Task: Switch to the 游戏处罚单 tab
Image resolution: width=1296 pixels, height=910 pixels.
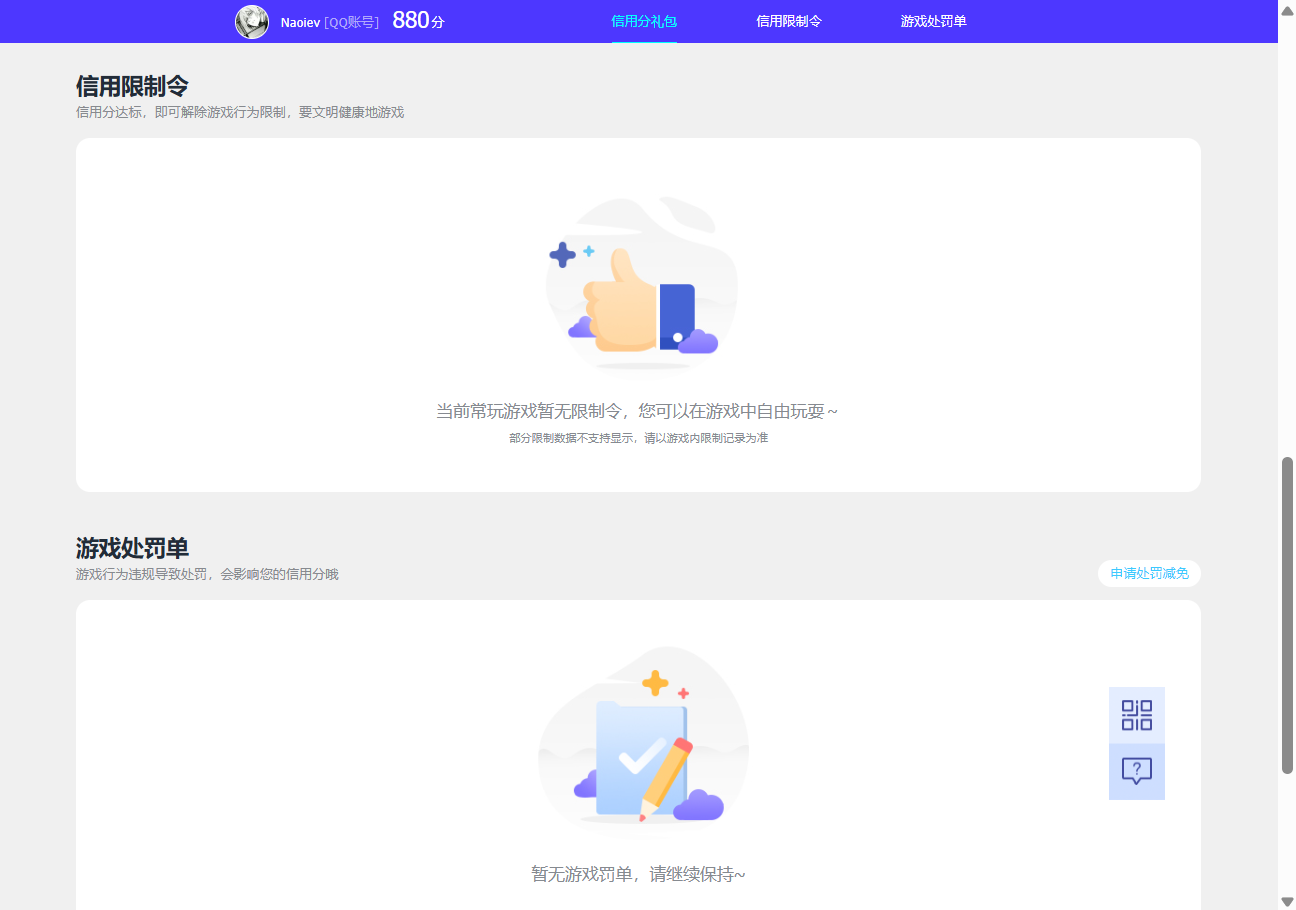Action: pyautogui.click(x=933, y=21)
